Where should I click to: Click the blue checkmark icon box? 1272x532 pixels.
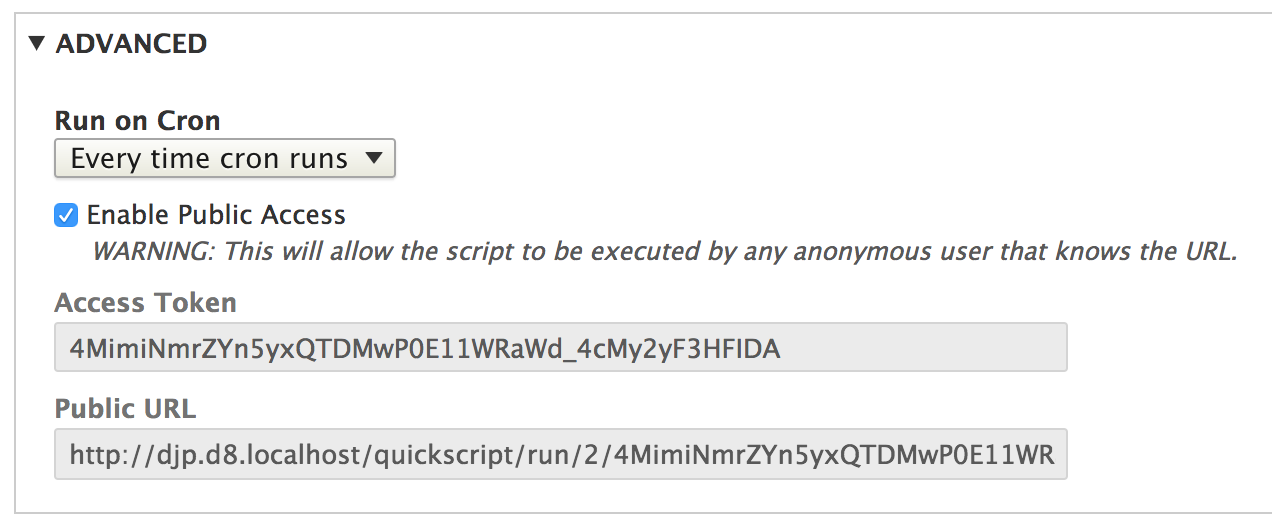pos(66,214)
